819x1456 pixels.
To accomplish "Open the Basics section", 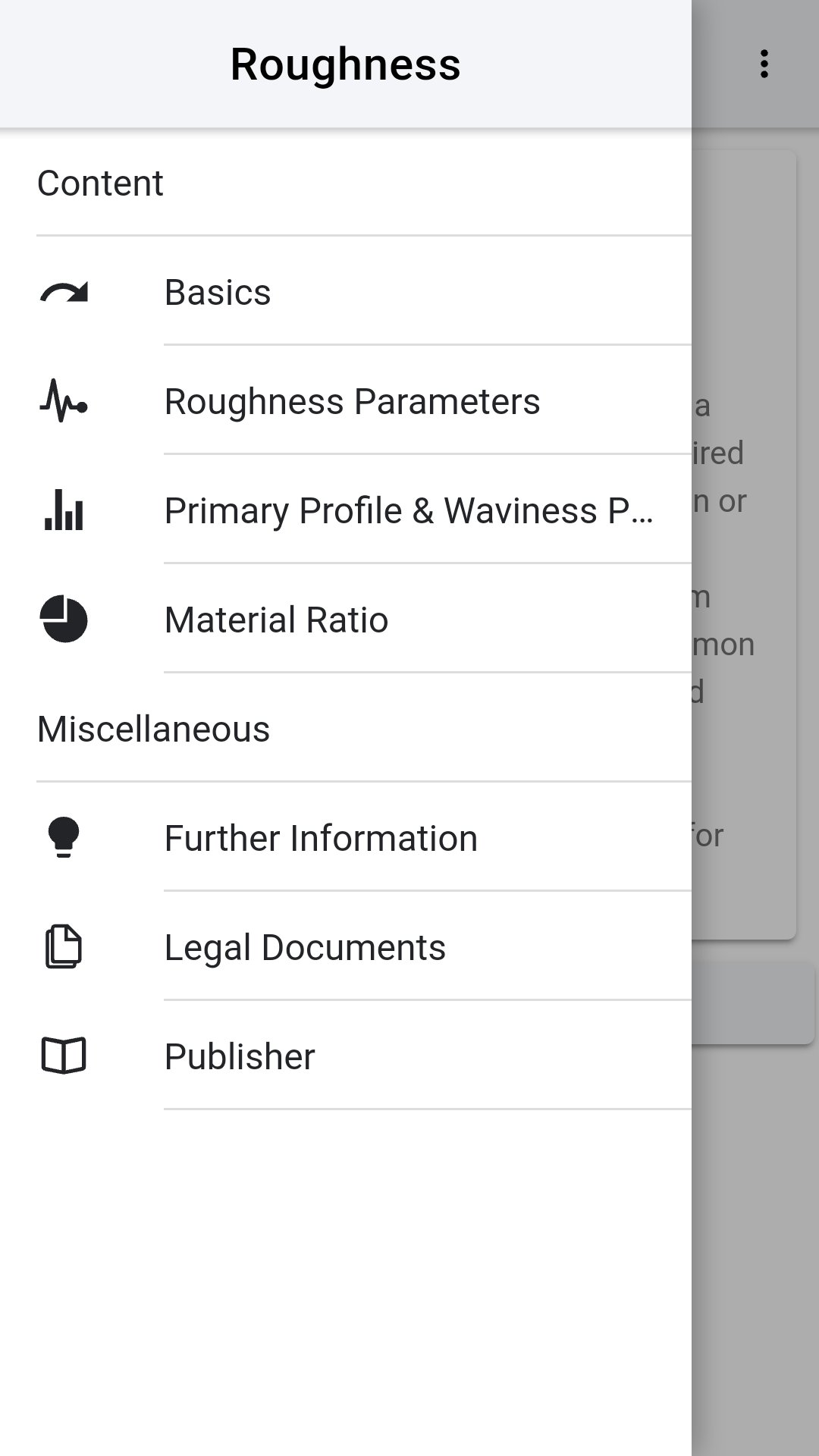I will click(x=218, y=293).
